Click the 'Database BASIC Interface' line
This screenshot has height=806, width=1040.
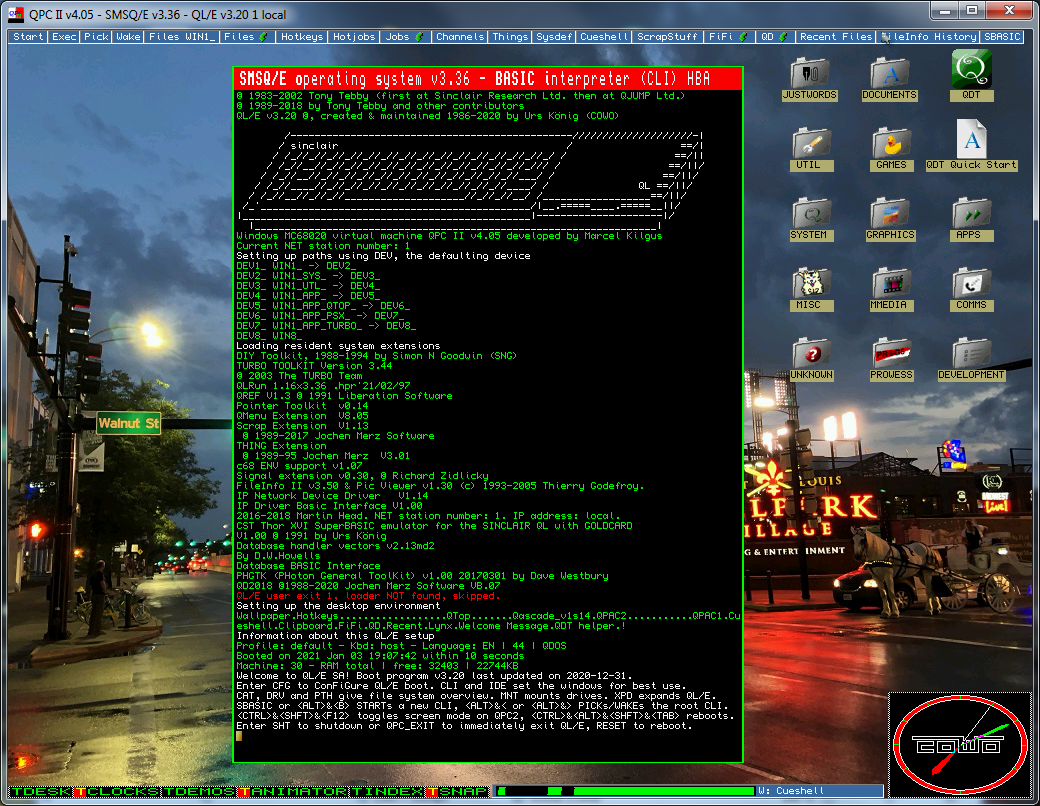click(308, 566)
